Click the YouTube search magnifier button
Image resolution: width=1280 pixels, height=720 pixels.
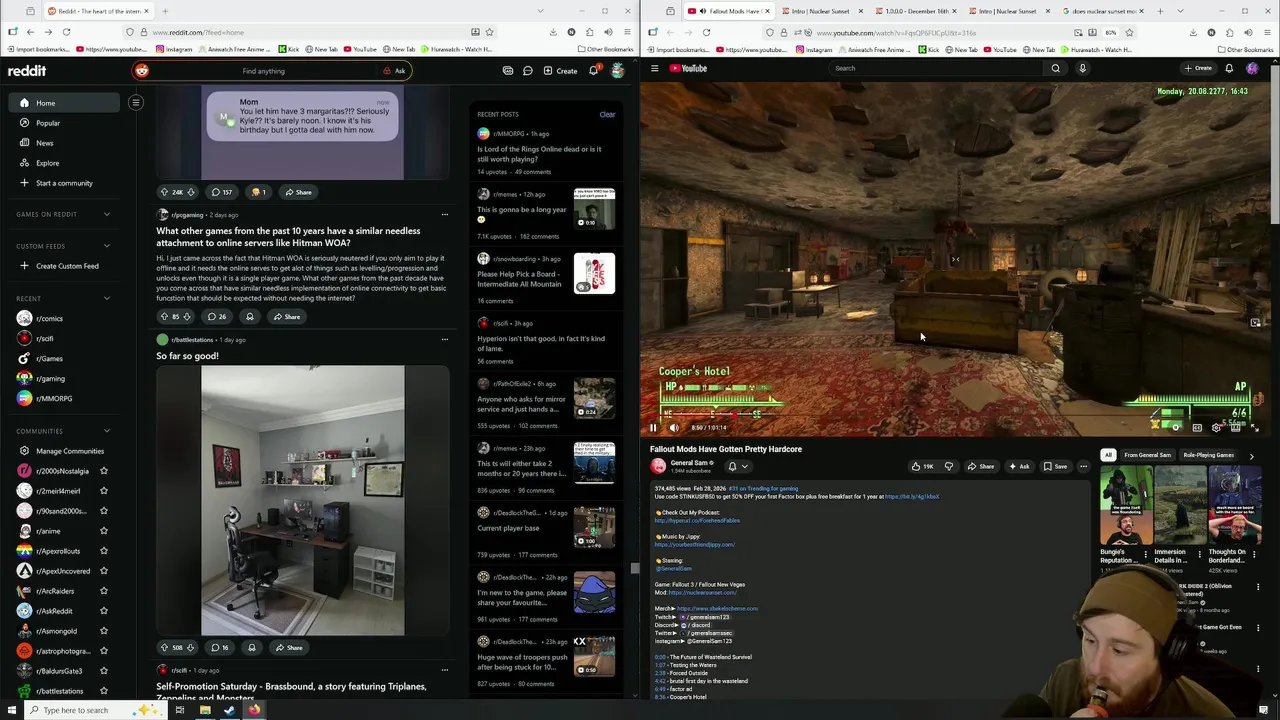(x=1055, y=68)
